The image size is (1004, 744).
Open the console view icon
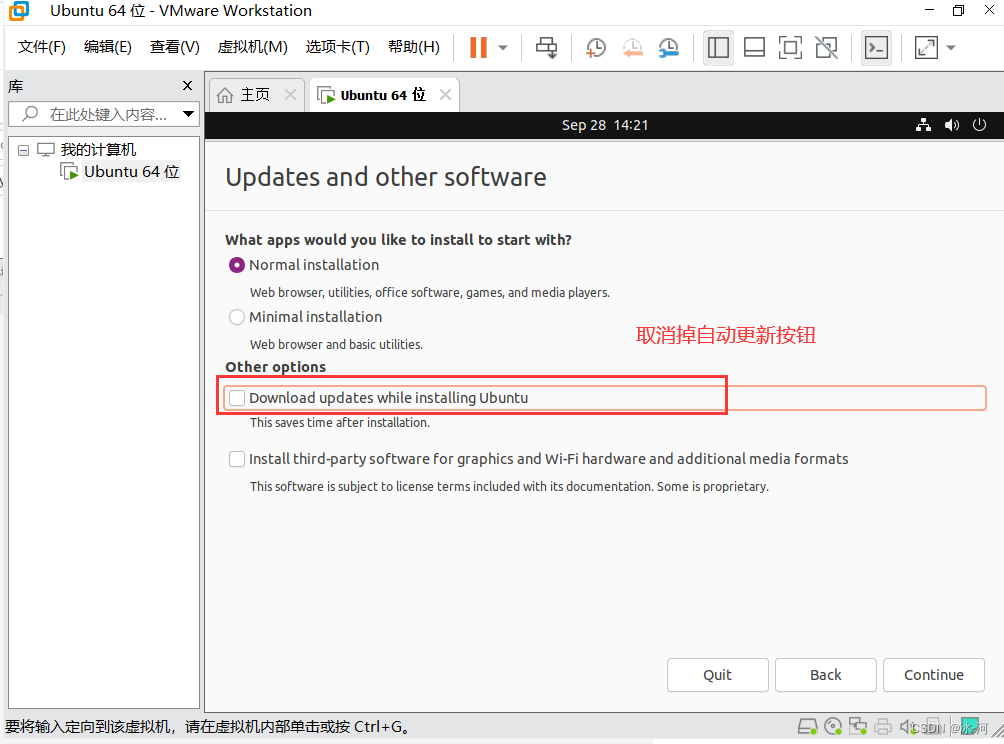click(x=876, y=47)
